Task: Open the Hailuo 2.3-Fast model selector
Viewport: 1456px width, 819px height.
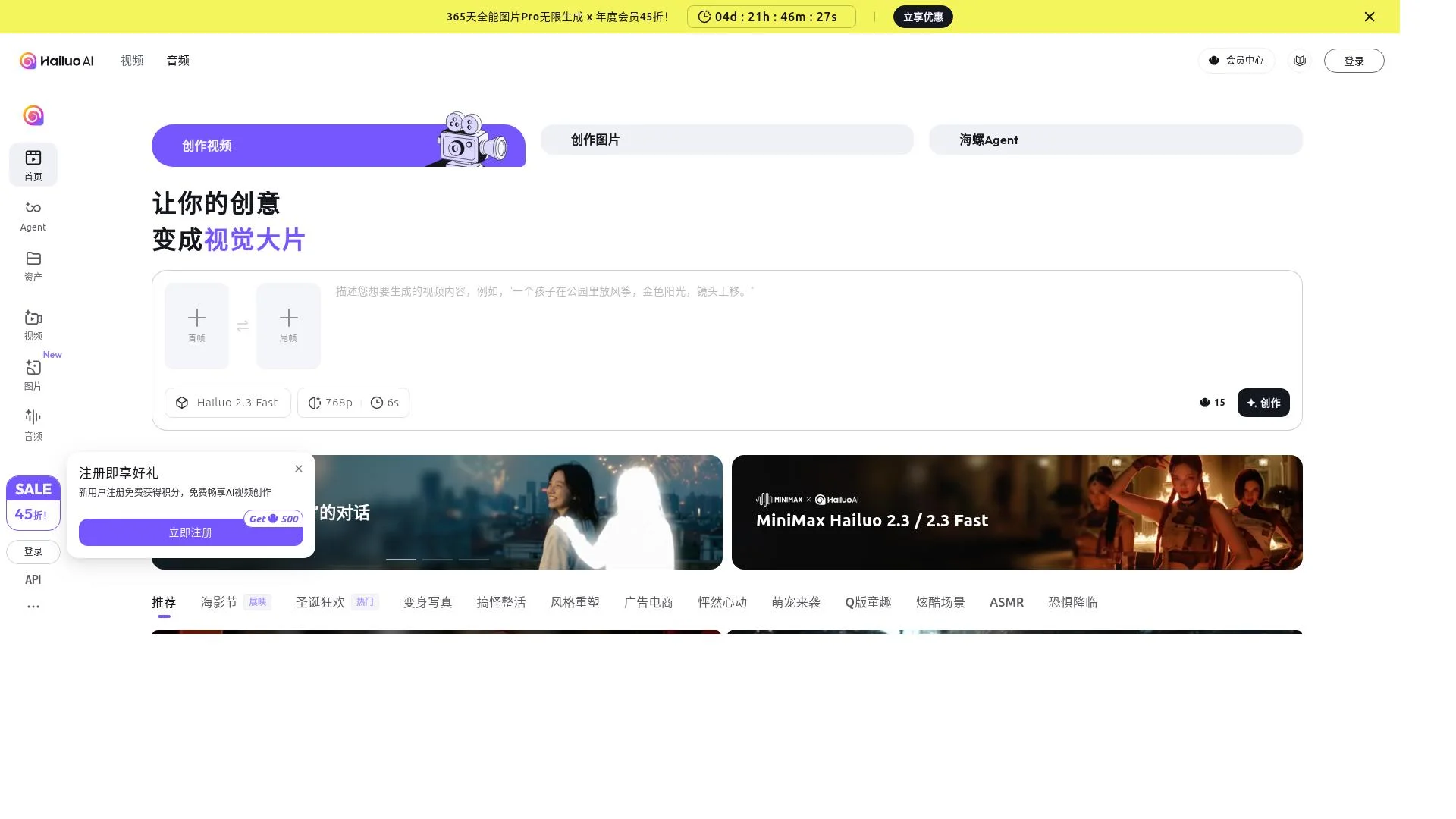Action: pos(227,403)
